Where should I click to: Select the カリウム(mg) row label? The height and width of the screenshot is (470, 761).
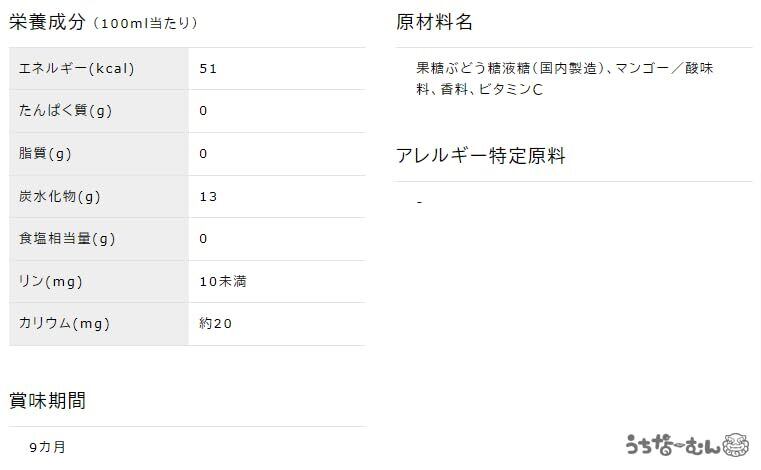pyautogui.click(x=64, y=324)
